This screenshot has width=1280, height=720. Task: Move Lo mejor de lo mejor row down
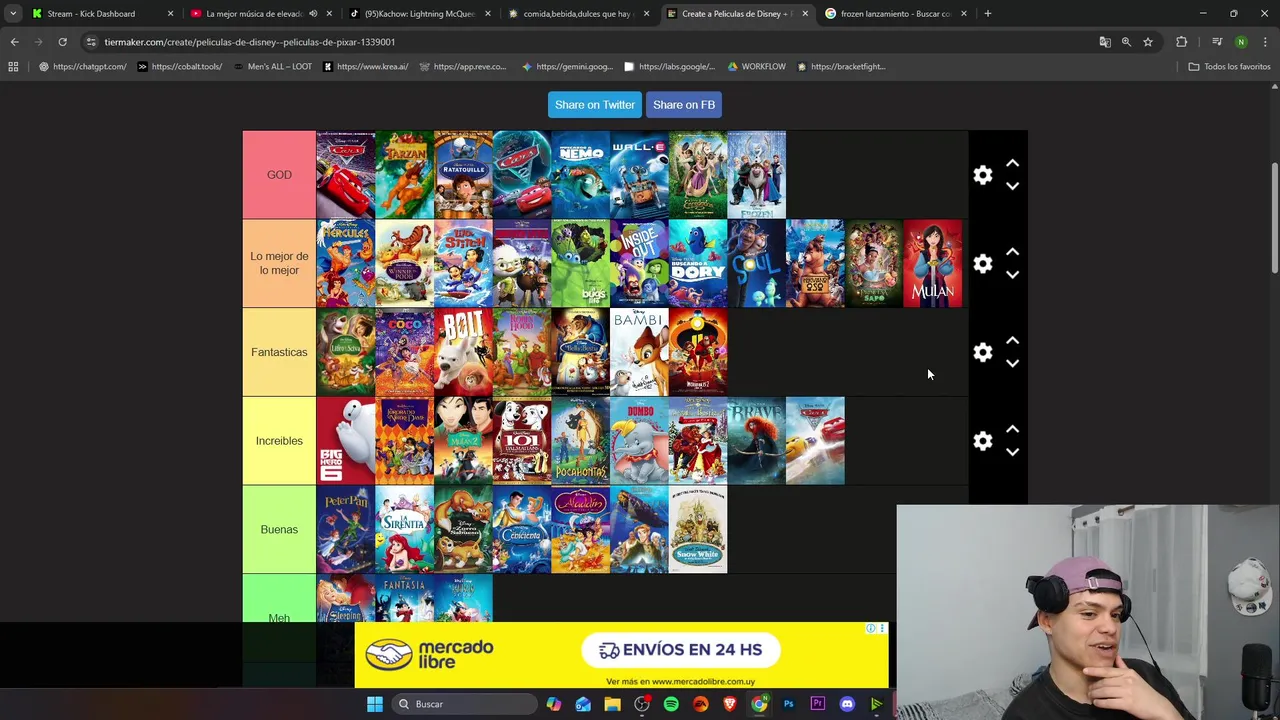click(x=1012, y=275)
